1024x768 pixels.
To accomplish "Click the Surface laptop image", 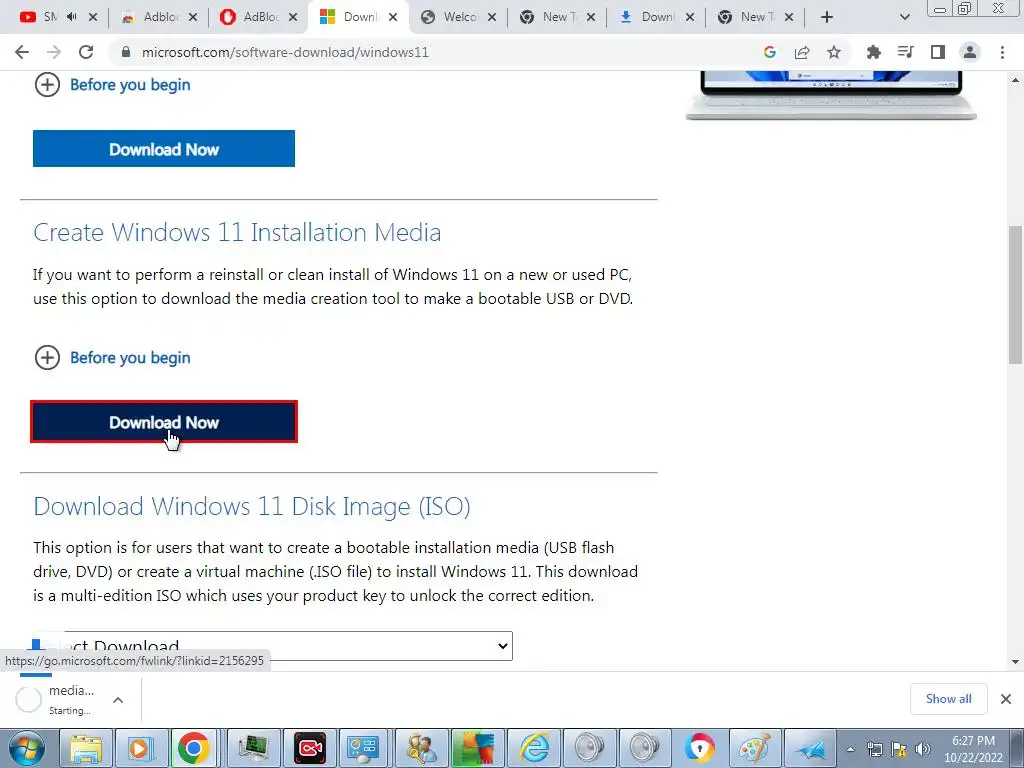I will [x=831, y=95].
